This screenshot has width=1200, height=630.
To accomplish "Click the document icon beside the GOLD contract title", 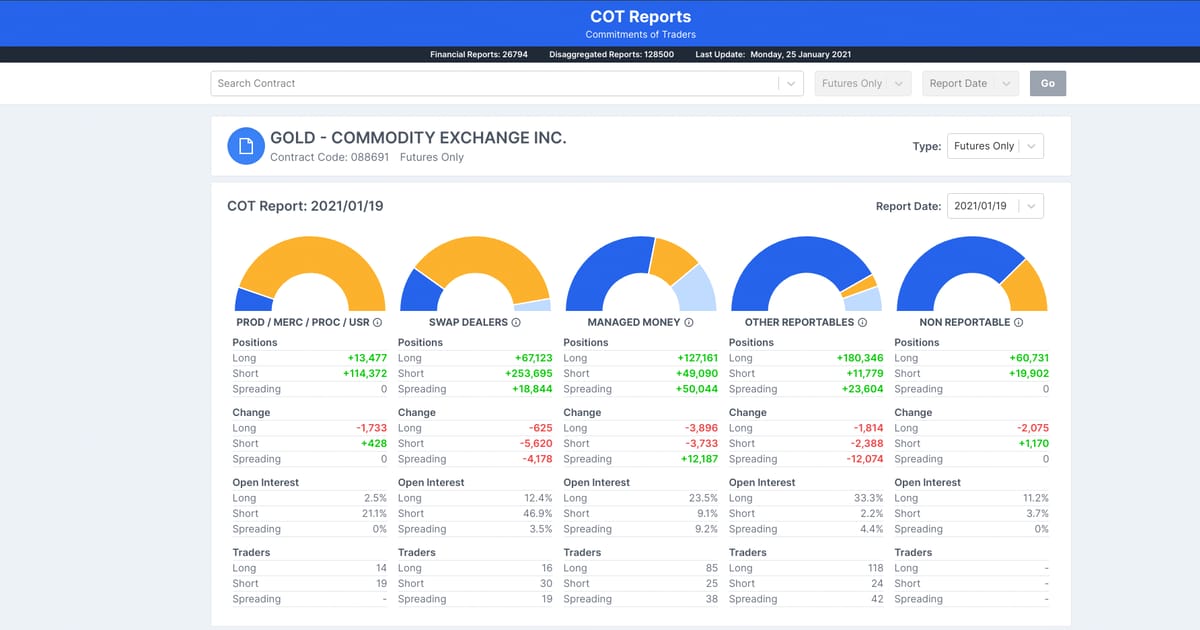I will tap(246, 146).
